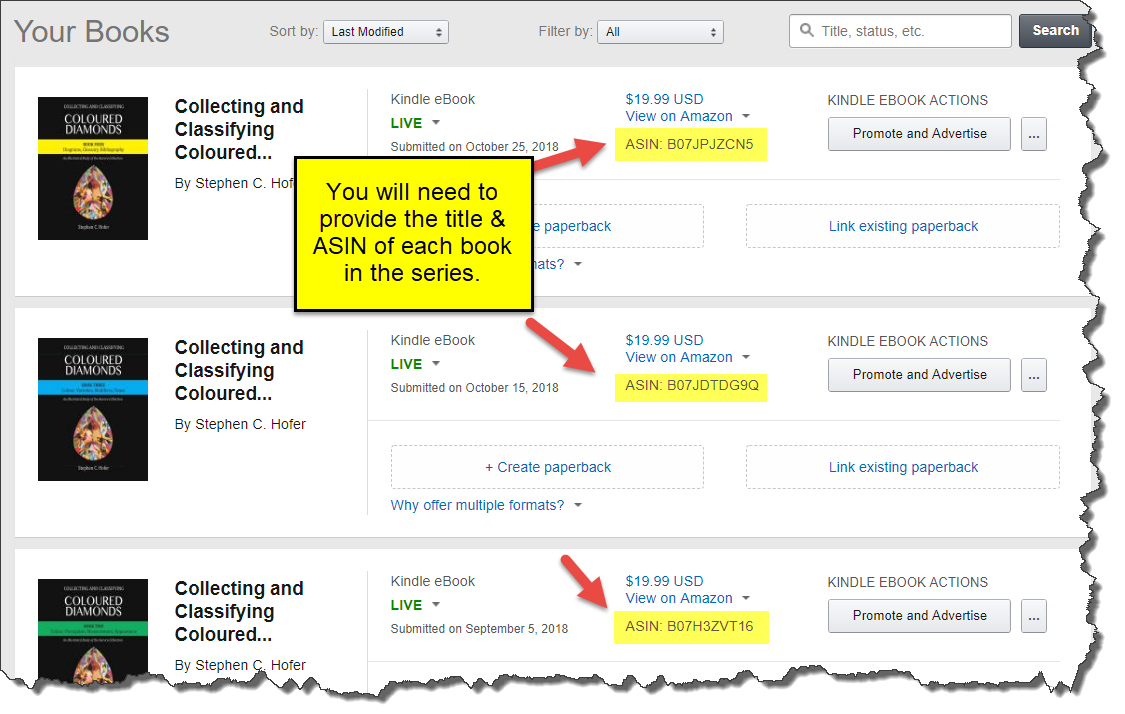Expand View on Amazon arrow, October 25 book
This screenshot has width=1125, height=714.
pyautogui.click(x=745, y=116)
